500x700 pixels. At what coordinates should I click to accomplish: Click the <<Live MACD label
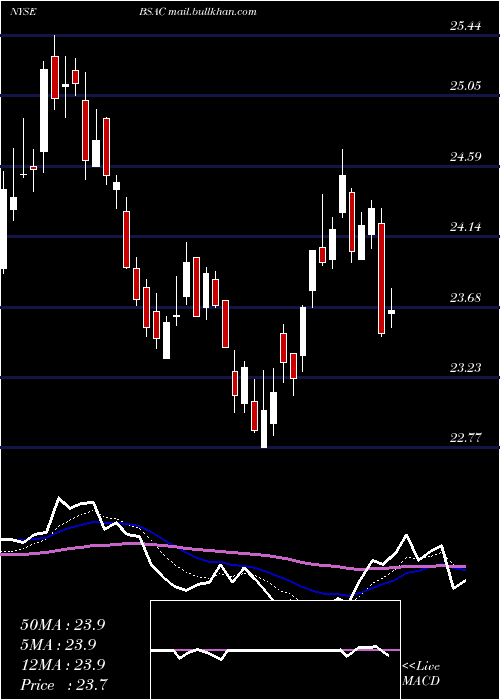point(421,674)
